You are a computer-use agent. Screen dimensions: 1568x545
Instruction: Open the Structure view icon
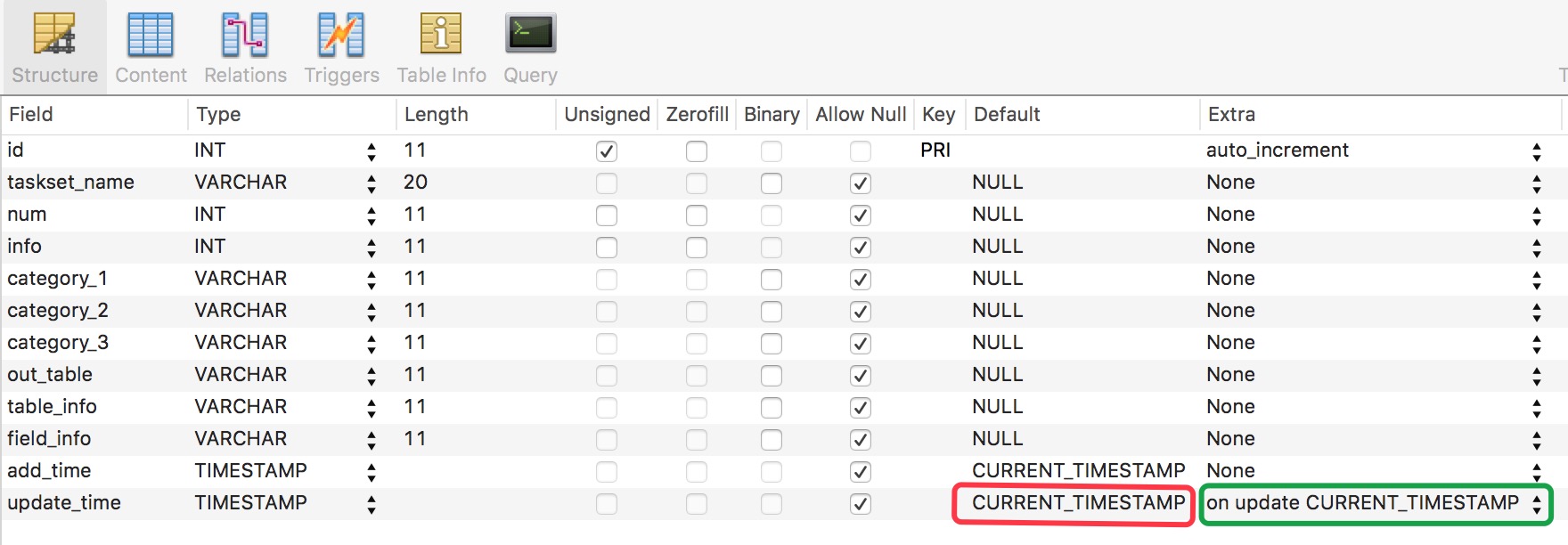[x=54, y=36]
